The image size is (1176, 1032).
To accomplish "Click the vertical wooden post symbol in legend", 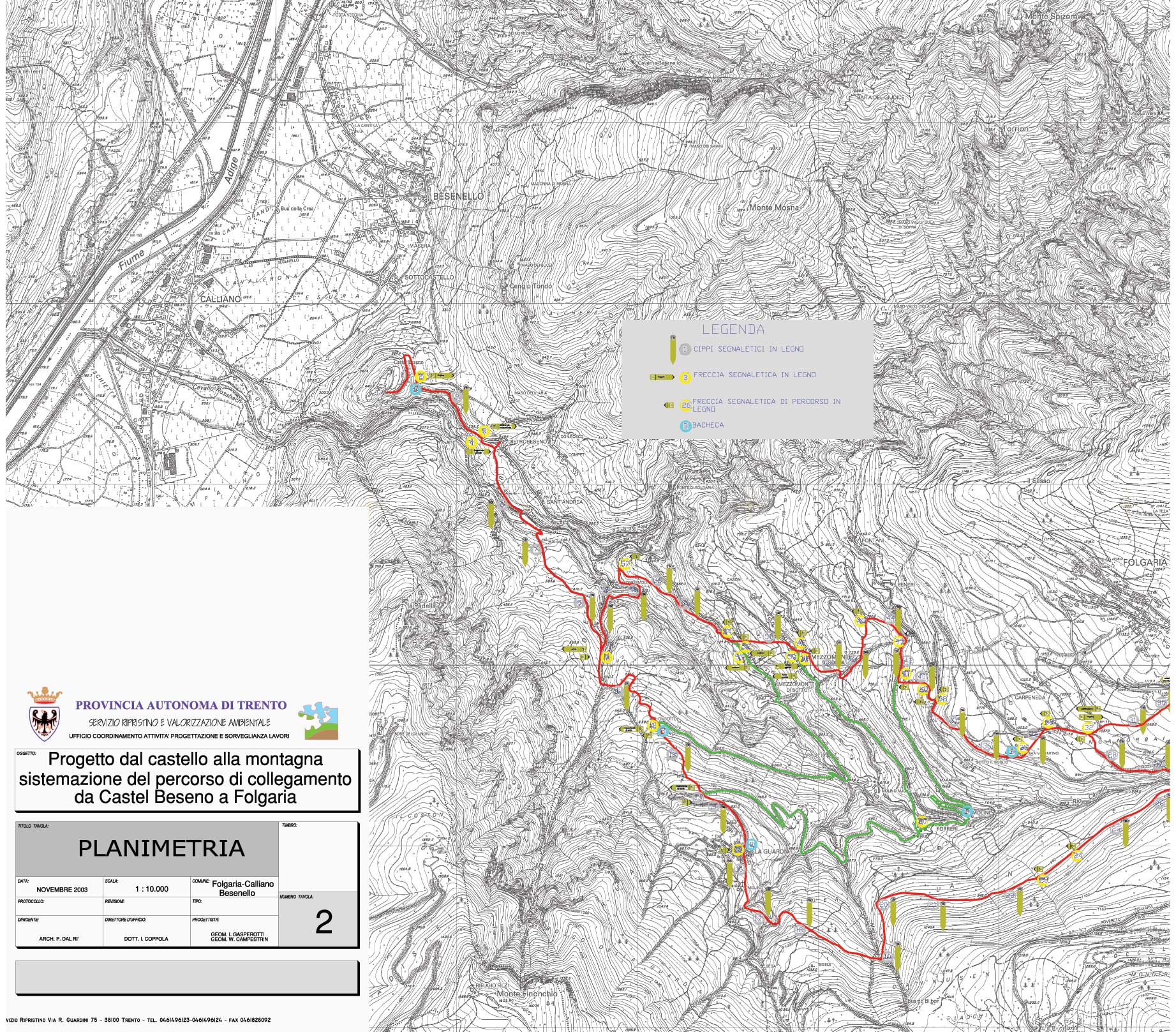I will tap(673, 350).
